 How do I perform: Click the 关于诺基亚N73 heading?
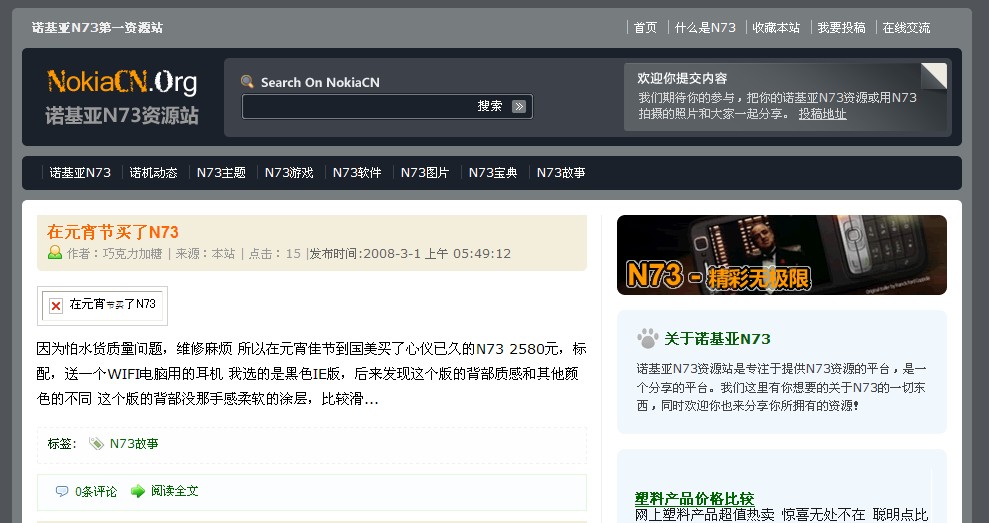coord(717,339)
